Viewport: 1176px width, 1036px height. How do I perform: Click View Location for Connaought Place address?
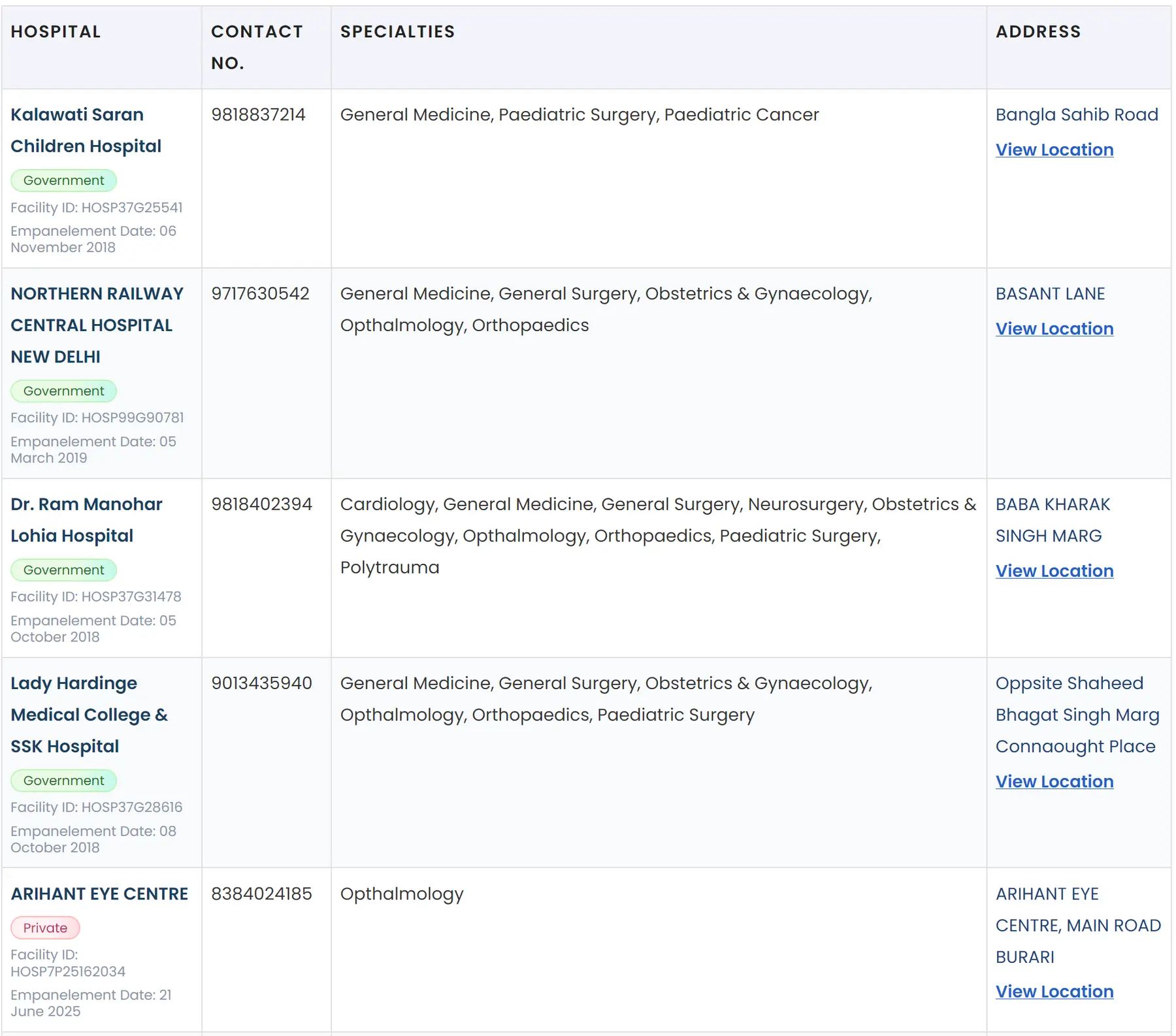click(1054, 781)
